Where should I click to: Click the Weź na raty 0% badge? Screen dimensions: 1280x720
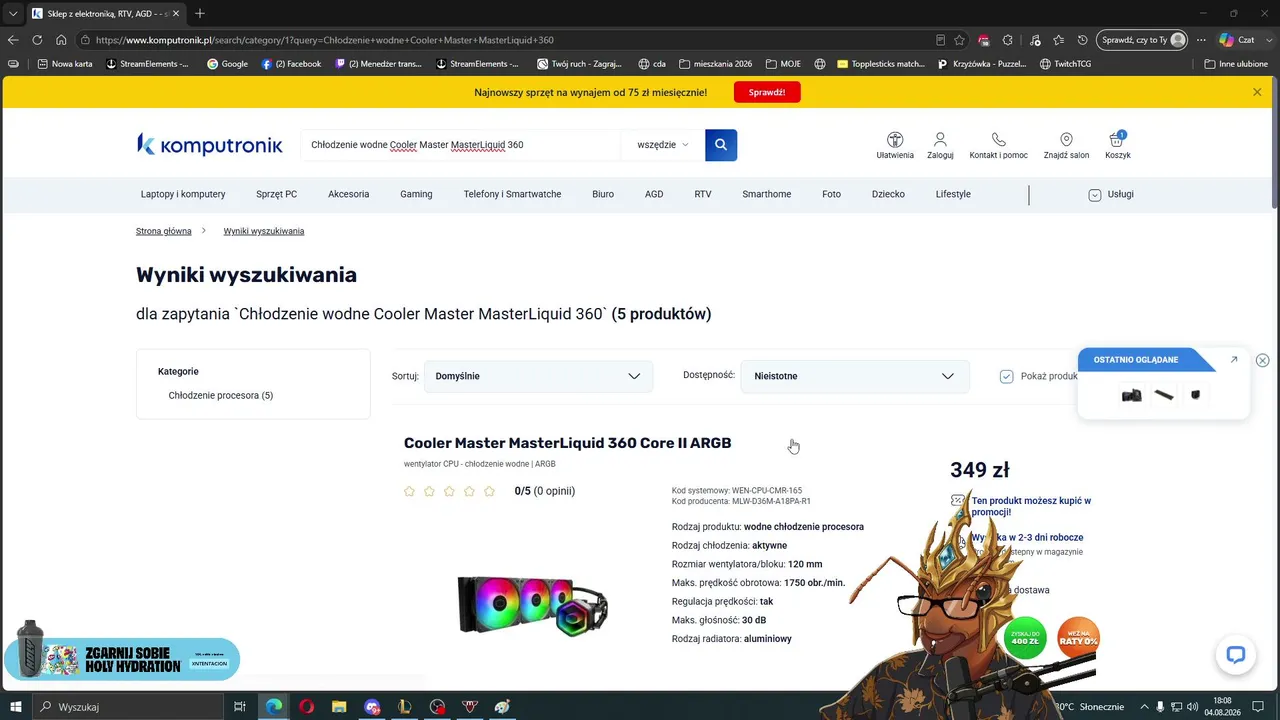[1078, 639]
